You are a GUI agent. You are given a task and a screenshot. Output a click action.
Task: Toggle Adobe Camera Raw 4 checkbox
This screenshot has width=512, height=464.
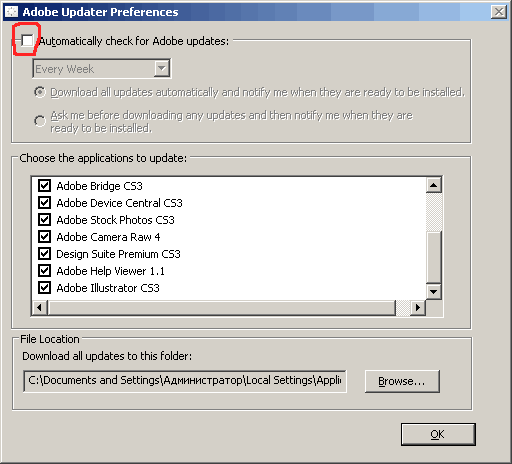44,236
